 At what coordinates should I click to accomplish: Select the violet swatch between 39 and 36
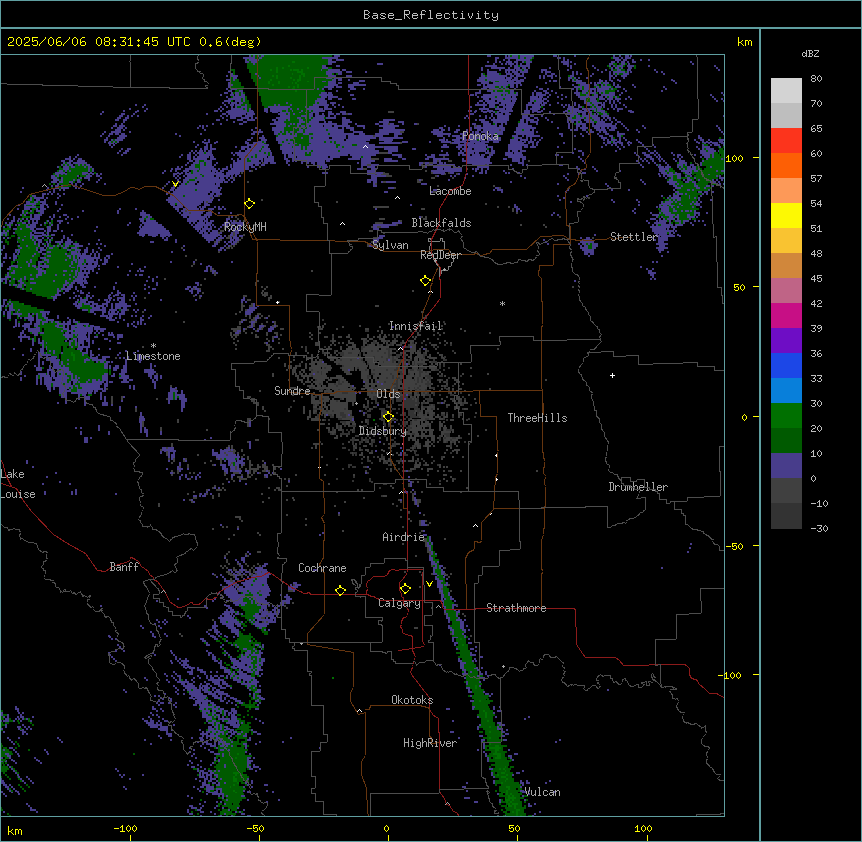pos(786,341)
